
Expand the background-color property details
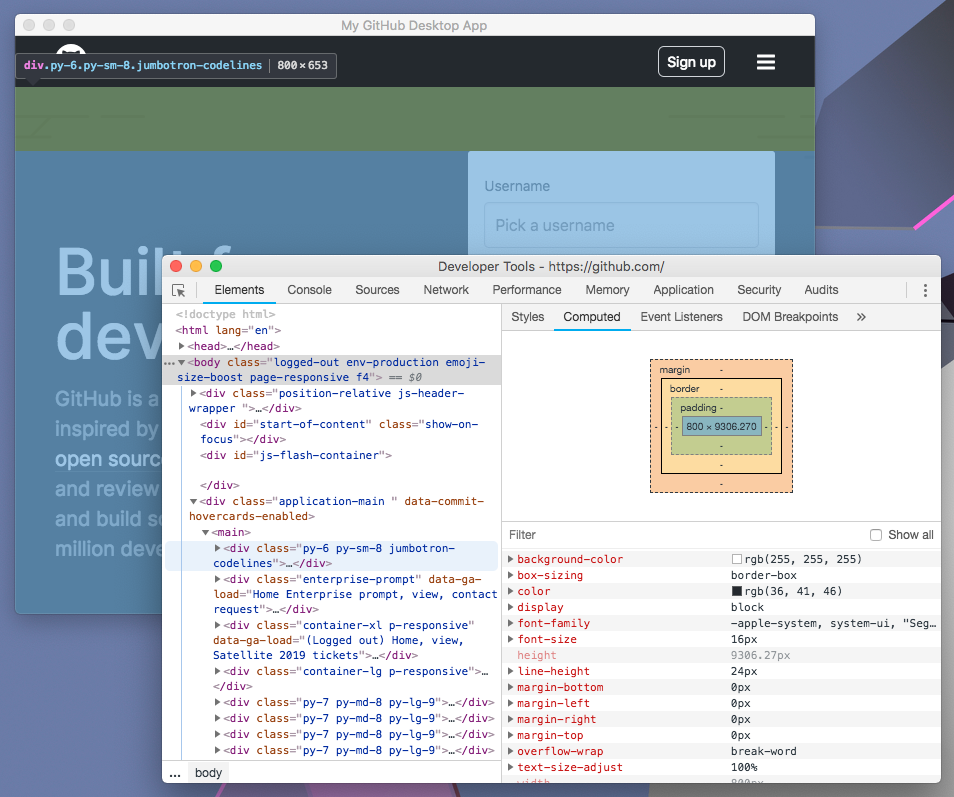511,558
